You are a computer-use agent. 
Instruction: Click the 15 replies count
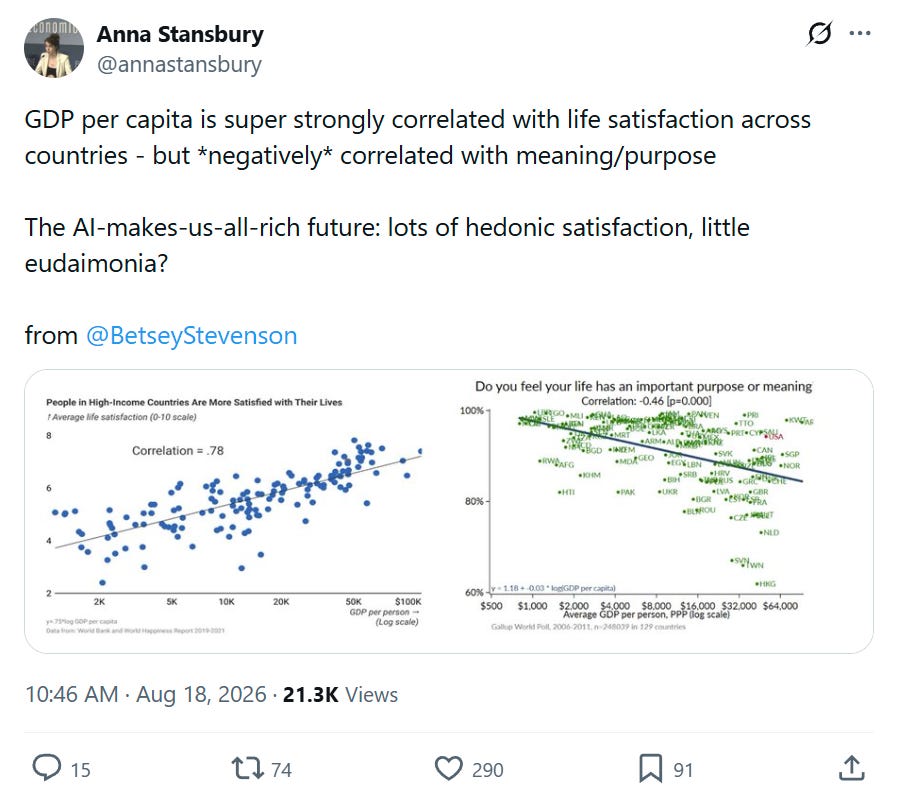point(81,770)
